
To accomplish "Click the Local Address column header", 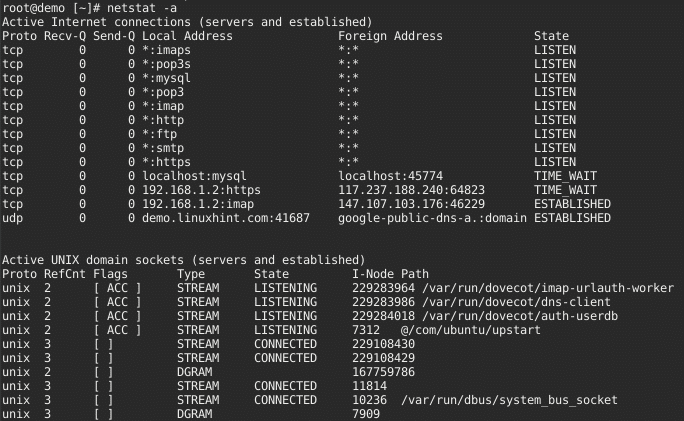I will pos(187,36).
